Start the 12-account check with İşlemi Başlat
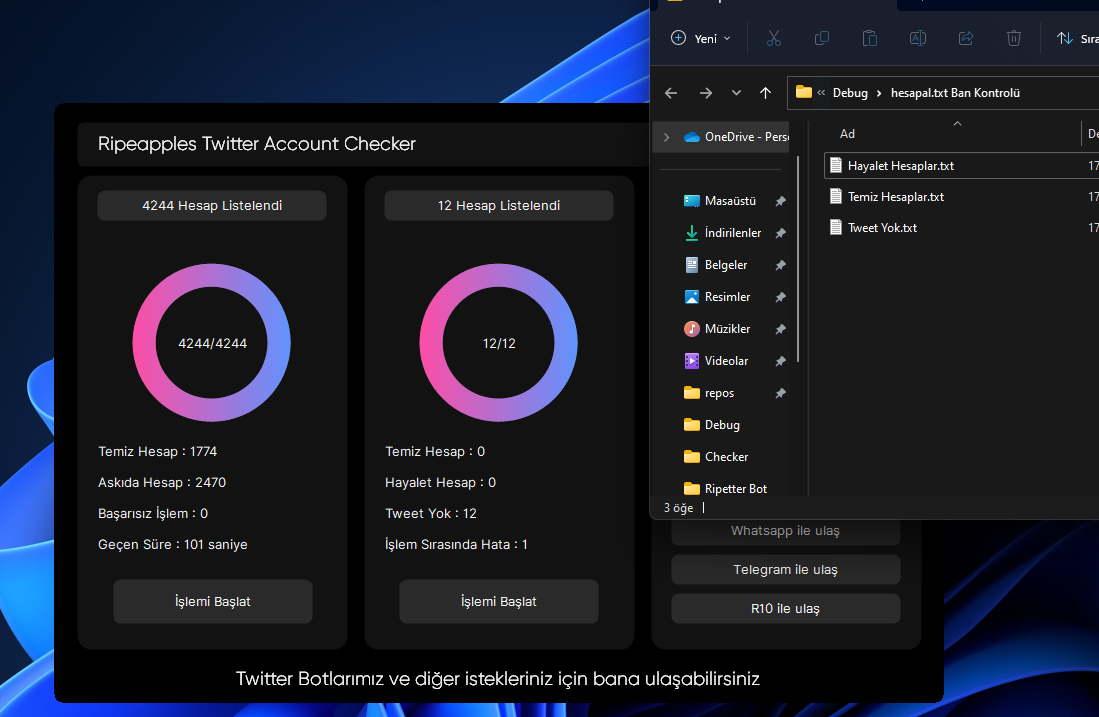 [x=498, y=601]
